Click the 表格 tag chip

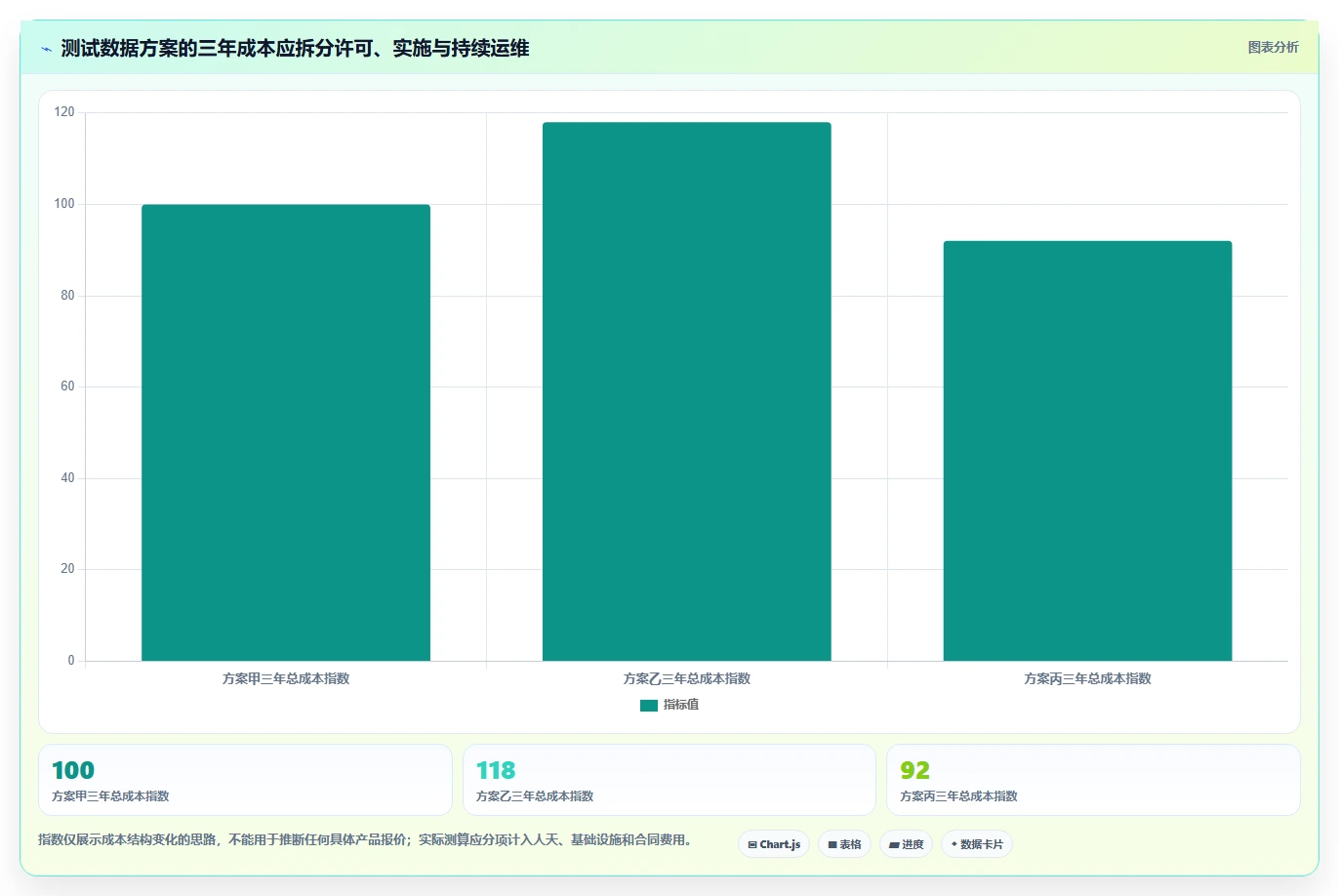(x=844, y=844)
